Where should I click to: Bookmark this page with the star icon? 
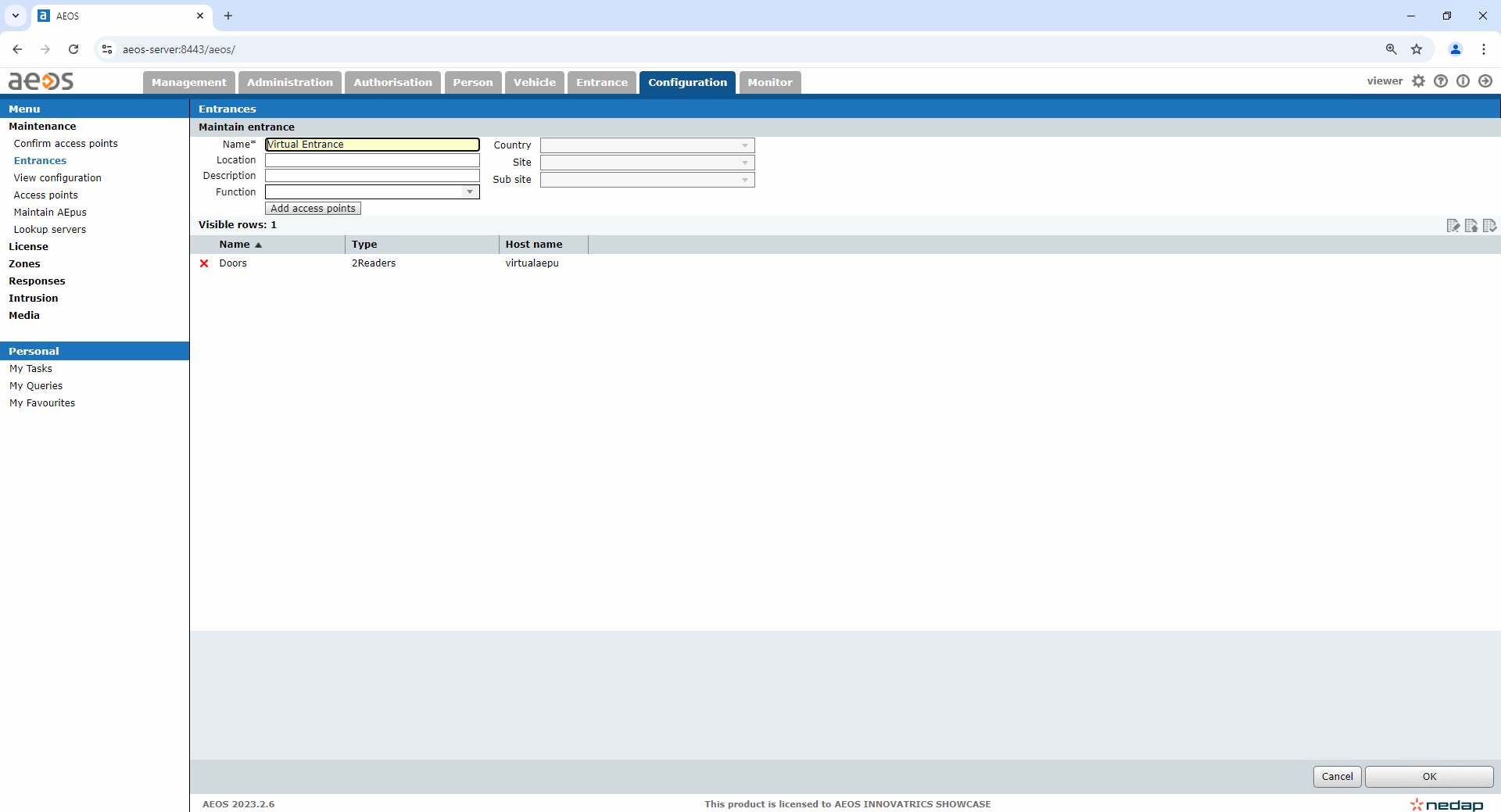pyautogui.click(x=1417, y=49)
